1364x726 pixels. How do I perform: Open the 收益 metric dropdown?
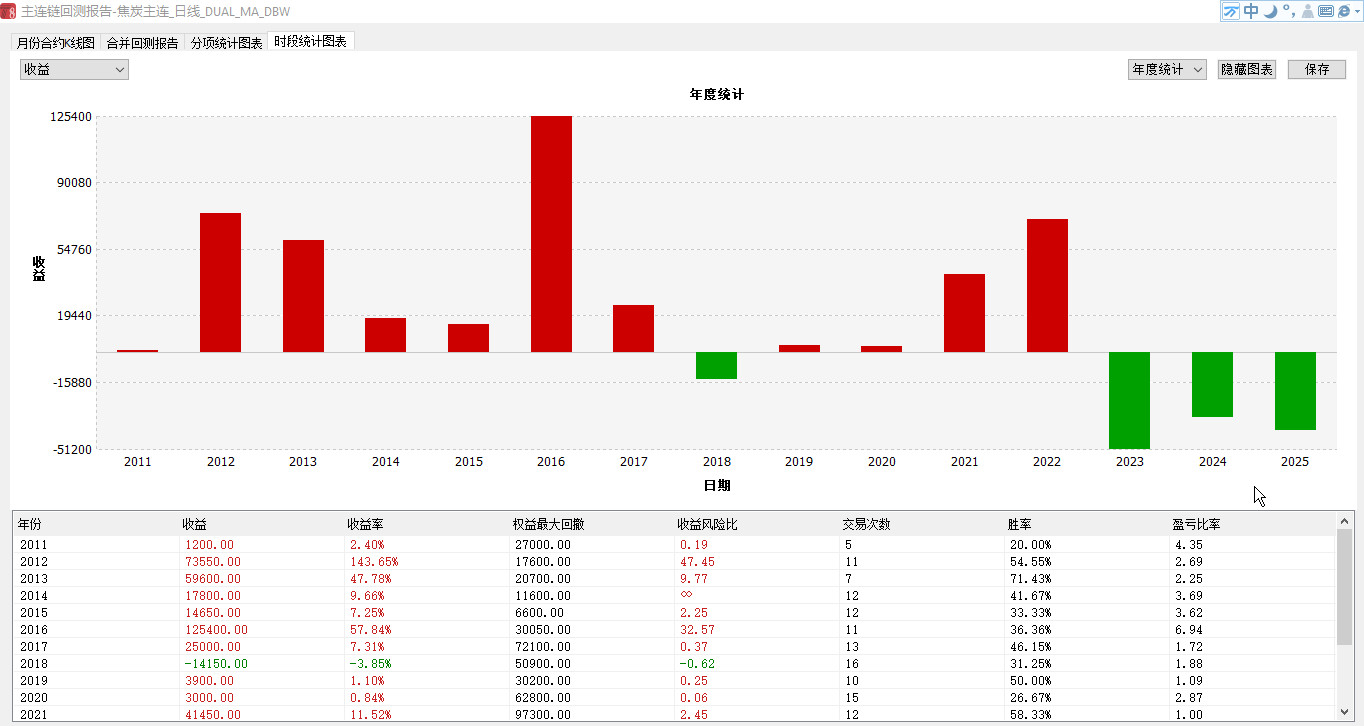74,69
